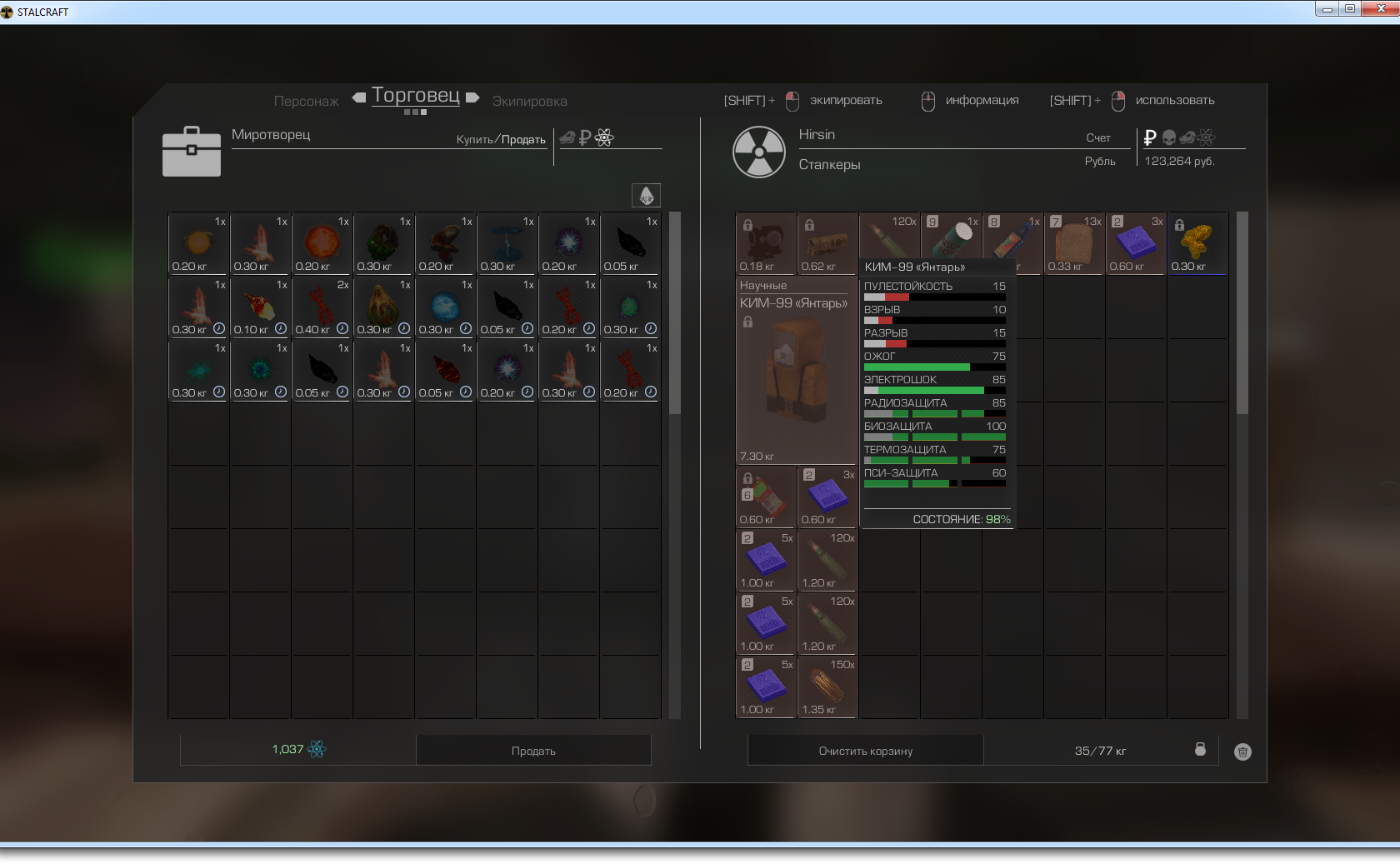This screenshot has width=1400, height=864.
Task: Click the ПУЛЕСТОЙКОСТЬ stat bar
Action: pos(934,297)
